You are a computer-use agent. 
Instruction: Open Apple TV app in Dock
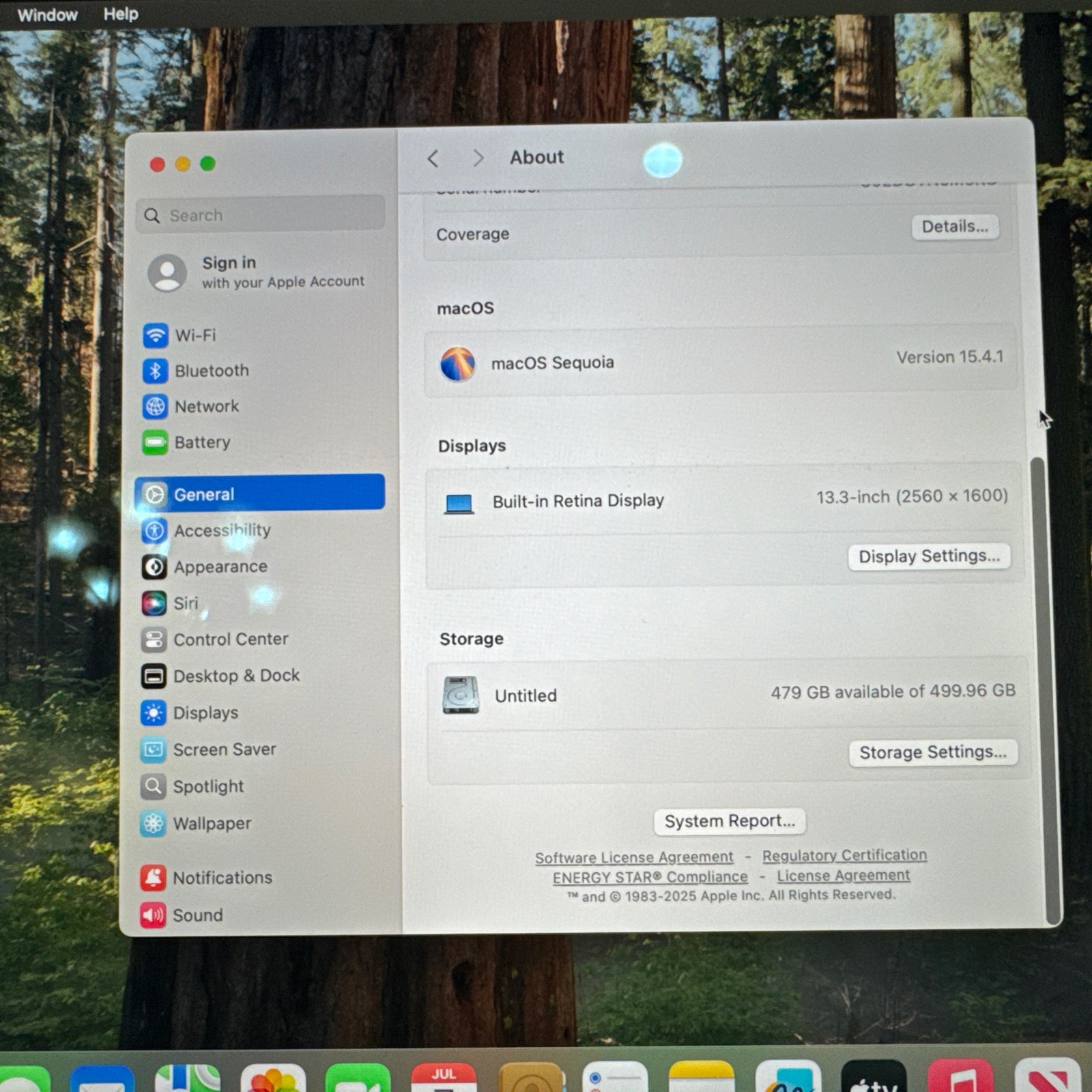[874, 1076]
